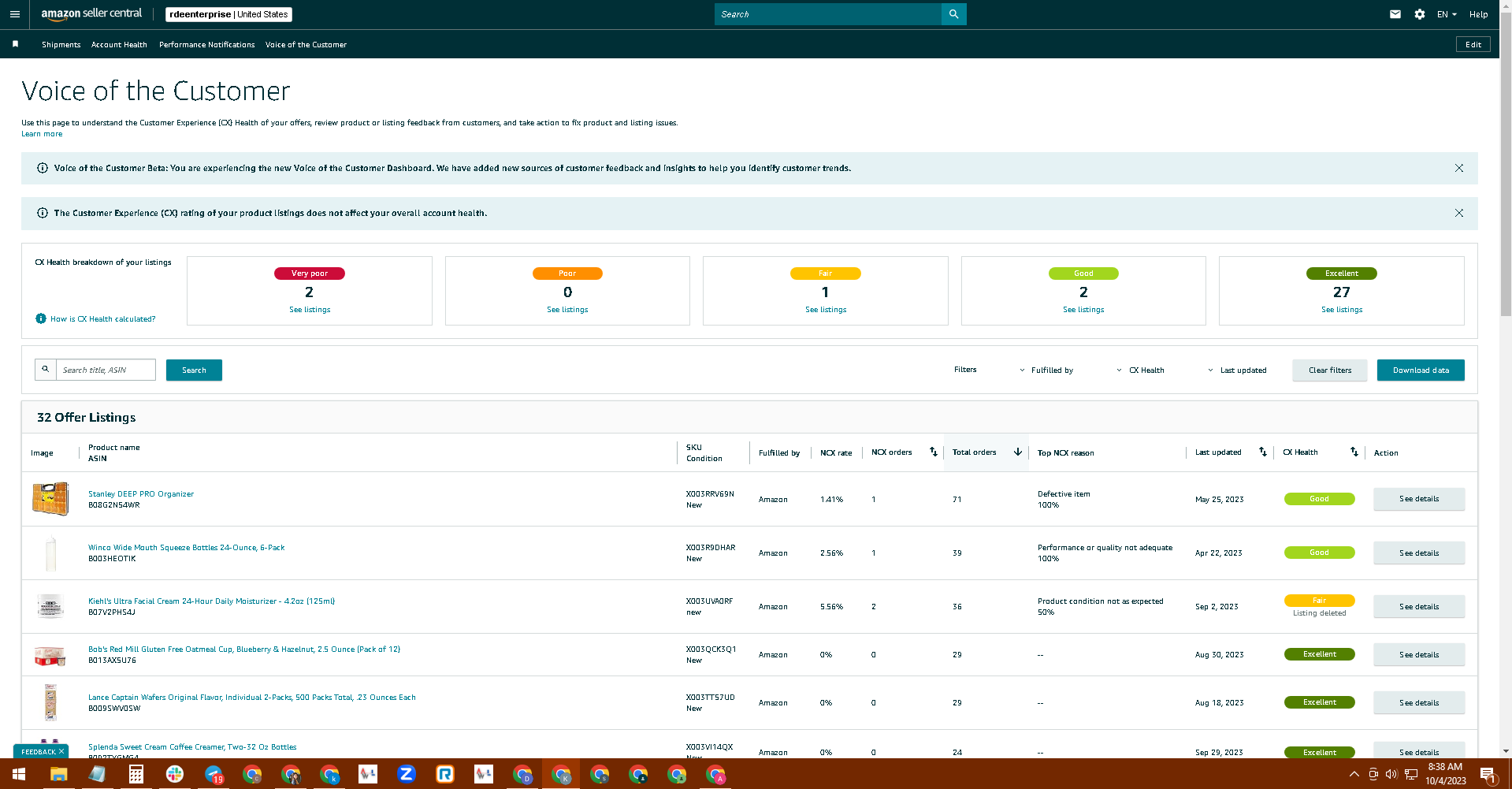See listings under Excellent
Screen dimensions: 1512x789
coord(1342,310)
